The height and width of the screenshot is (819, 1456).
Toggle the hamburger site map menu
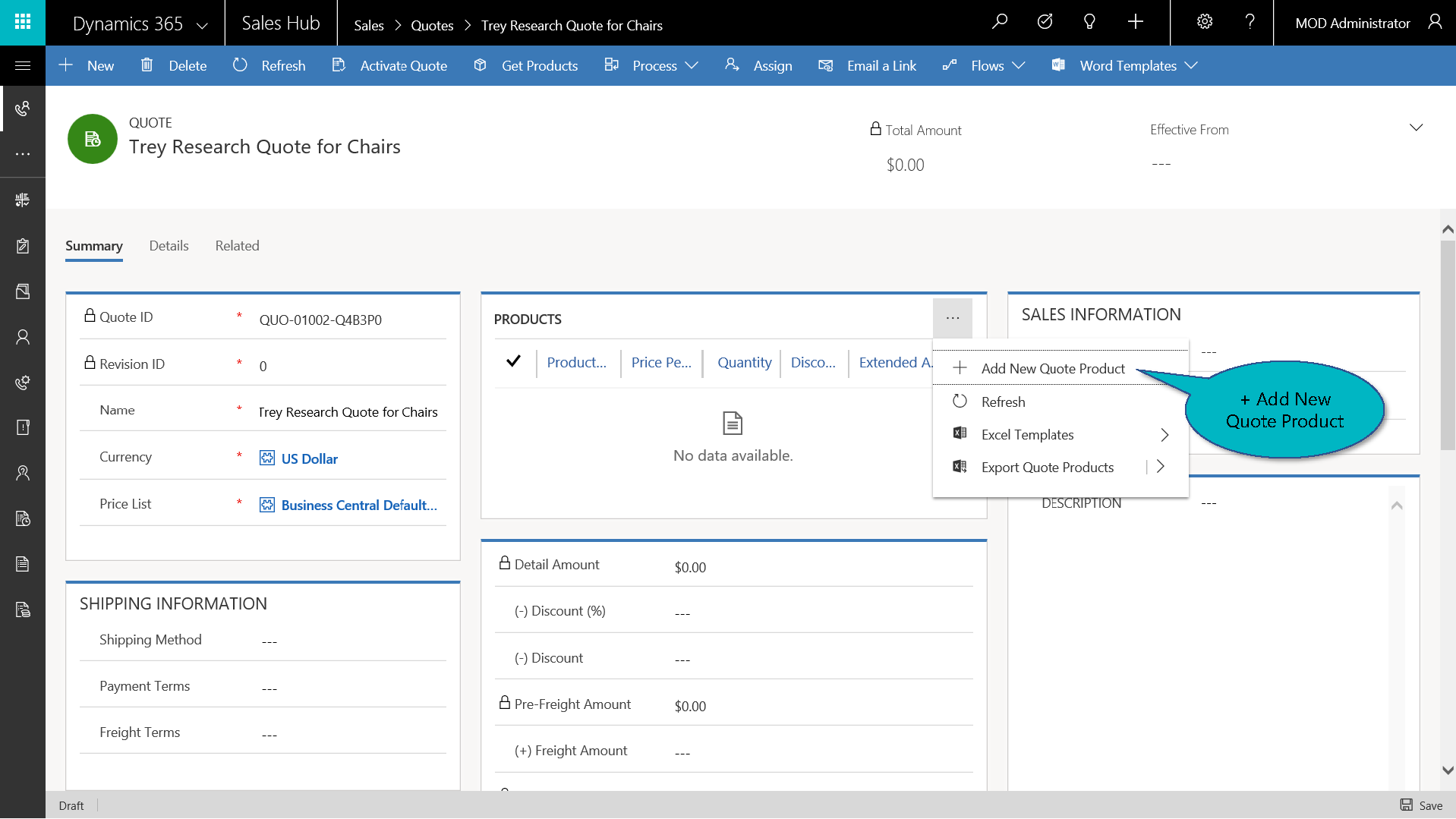click(23, 66)
